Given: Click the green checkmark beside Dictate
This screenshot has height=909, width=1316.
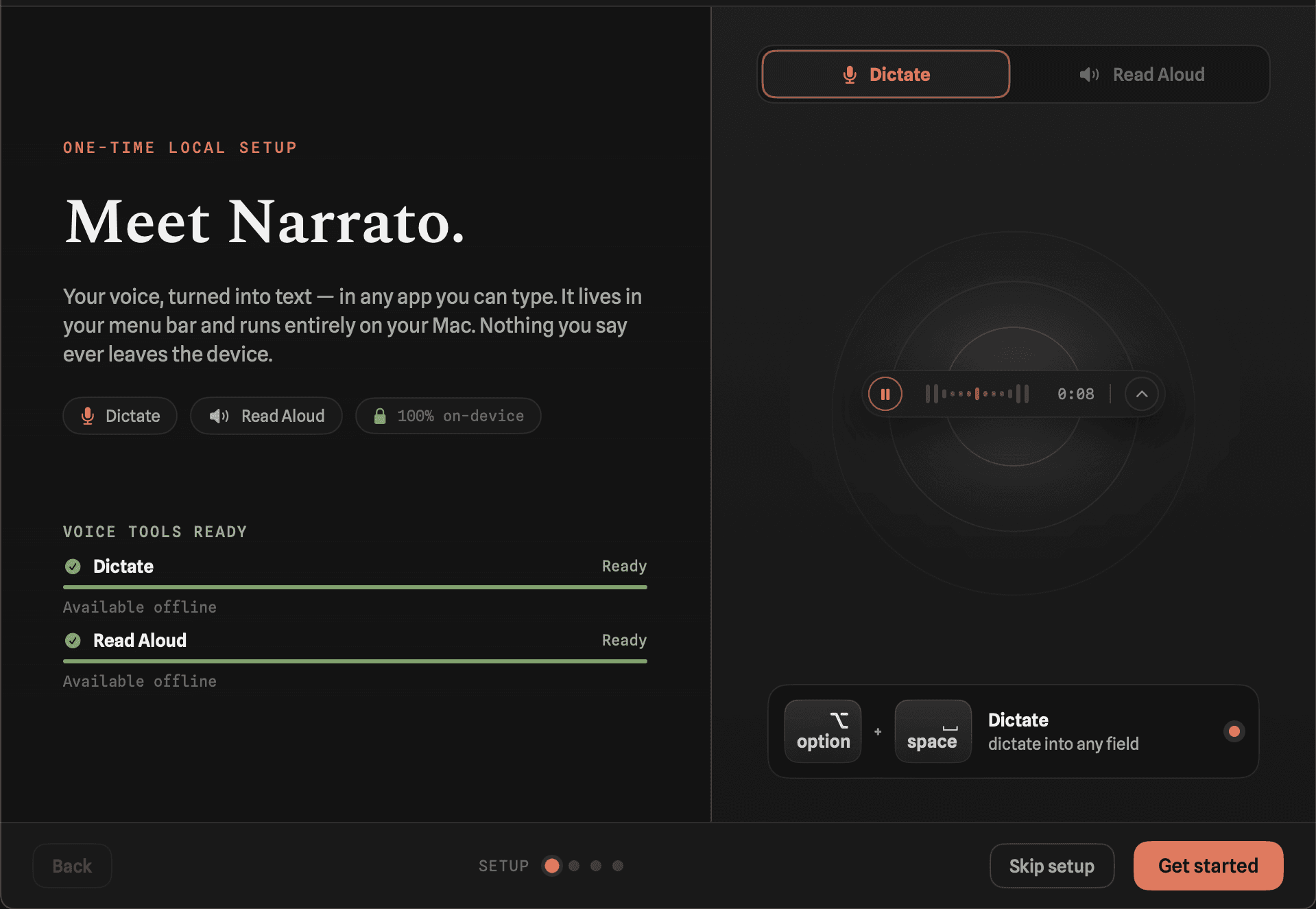Looking at the screenshot, I should [73, 567].
